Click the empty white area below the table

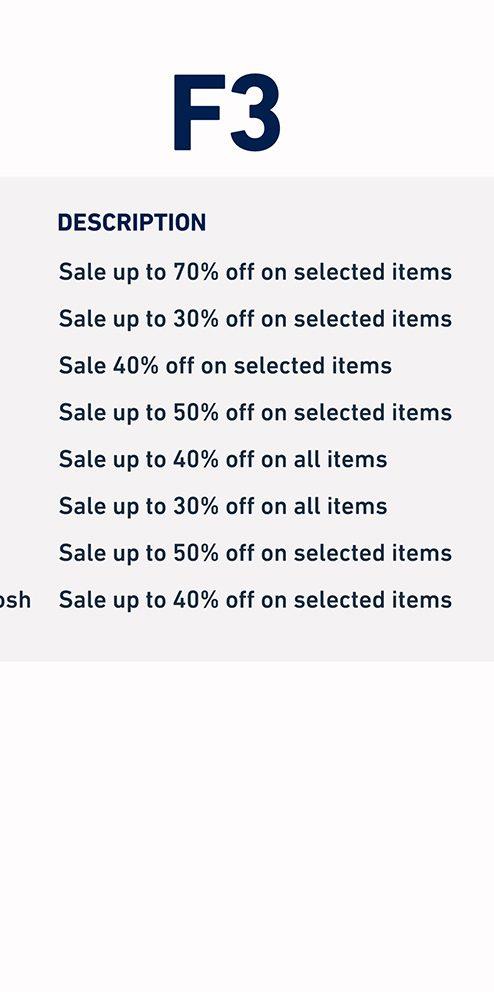click(x=247, y=822)
